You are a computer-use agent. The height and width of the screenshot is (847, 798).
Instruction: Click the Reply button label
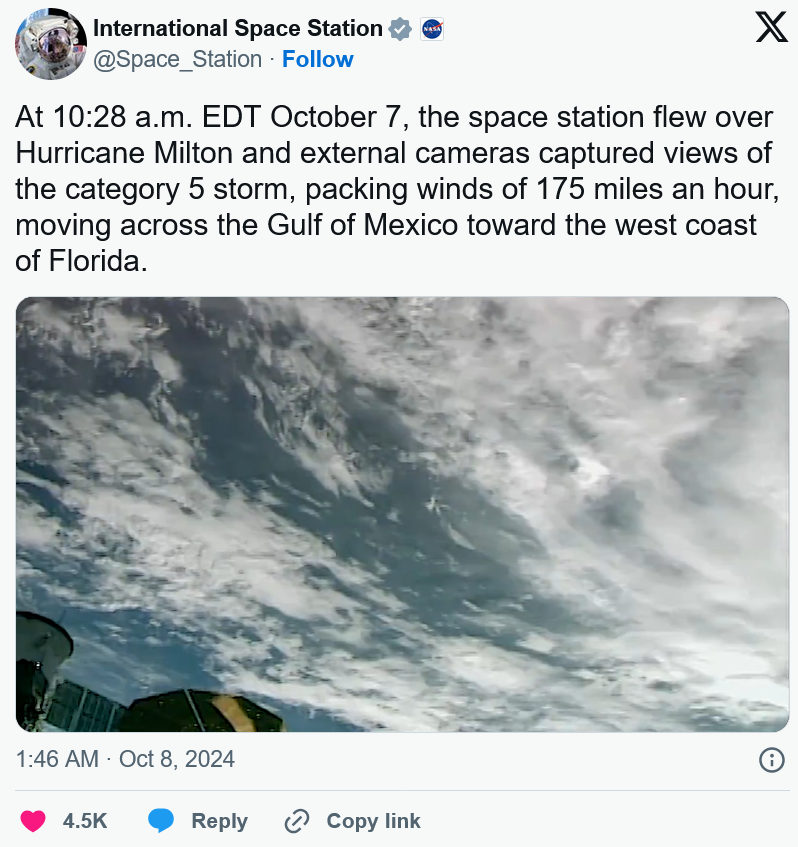[219, 821]
